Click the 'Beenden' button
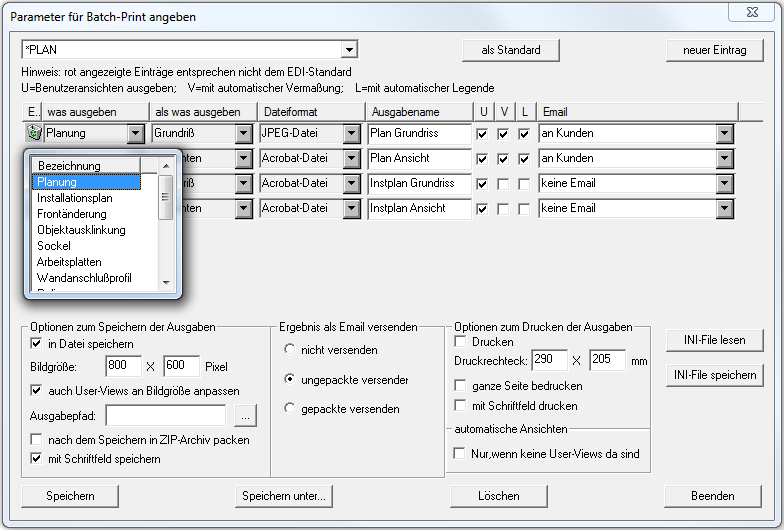Viewport: 784px width, 530px height. pyautogui.click(x=712, y=496)
